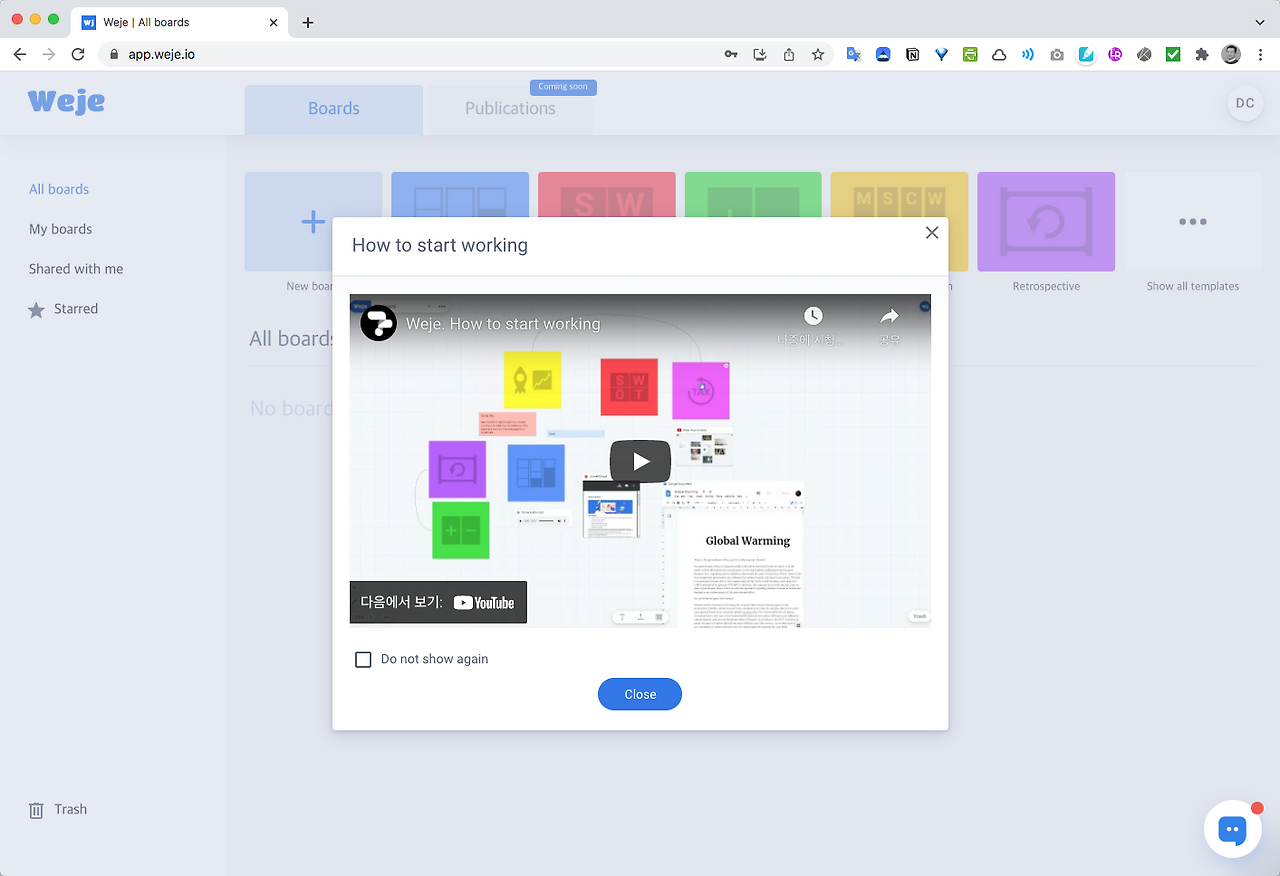
Task: Open Starred boards in the sidebar
Action: coord(63,309)
